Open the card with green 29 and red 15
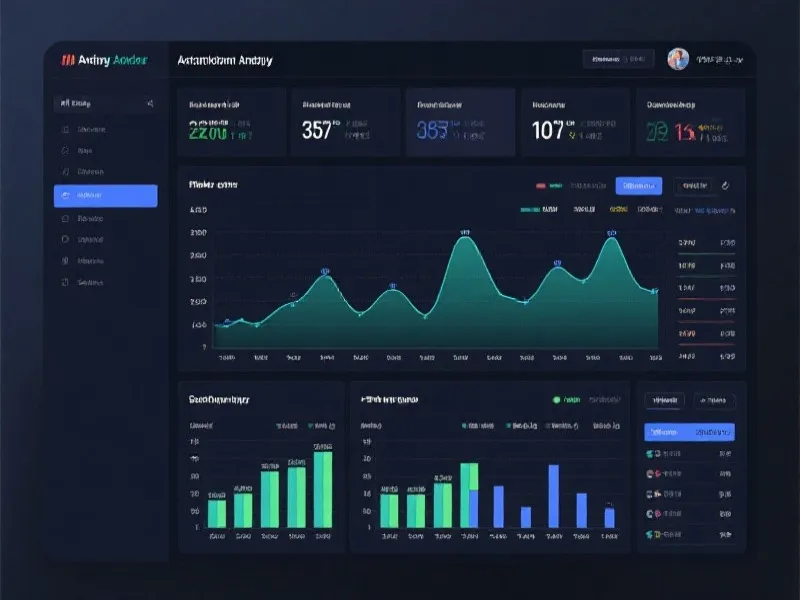 coord(690,122)
